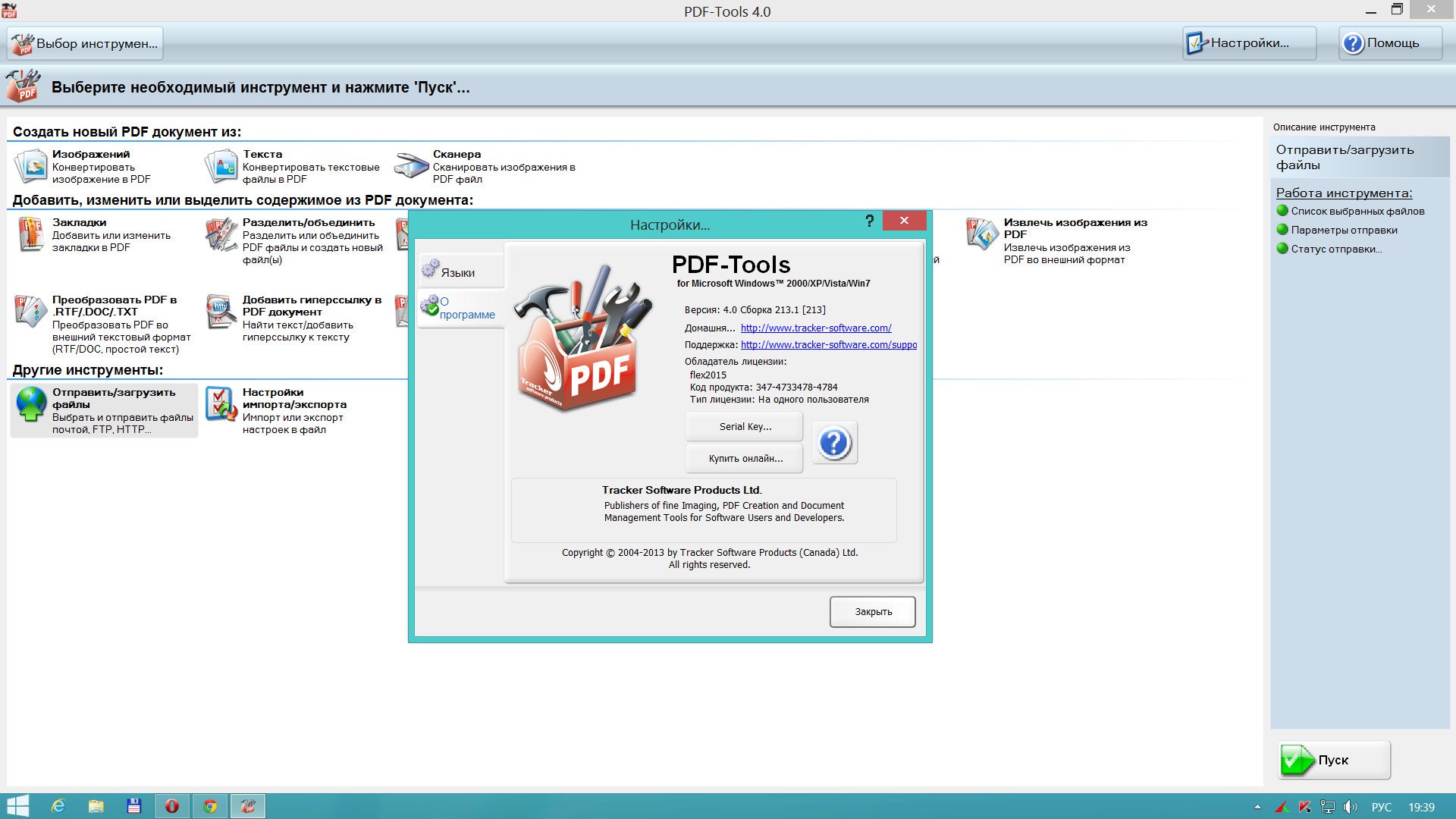Click the Тип лицензии license type line
The image size is (1456, 819).
pyautogui.click(x=779, y=399)
